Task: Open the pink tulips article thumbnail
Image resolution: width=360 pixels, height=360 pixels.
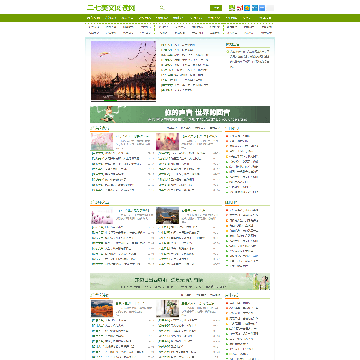Action: [102, 216]
